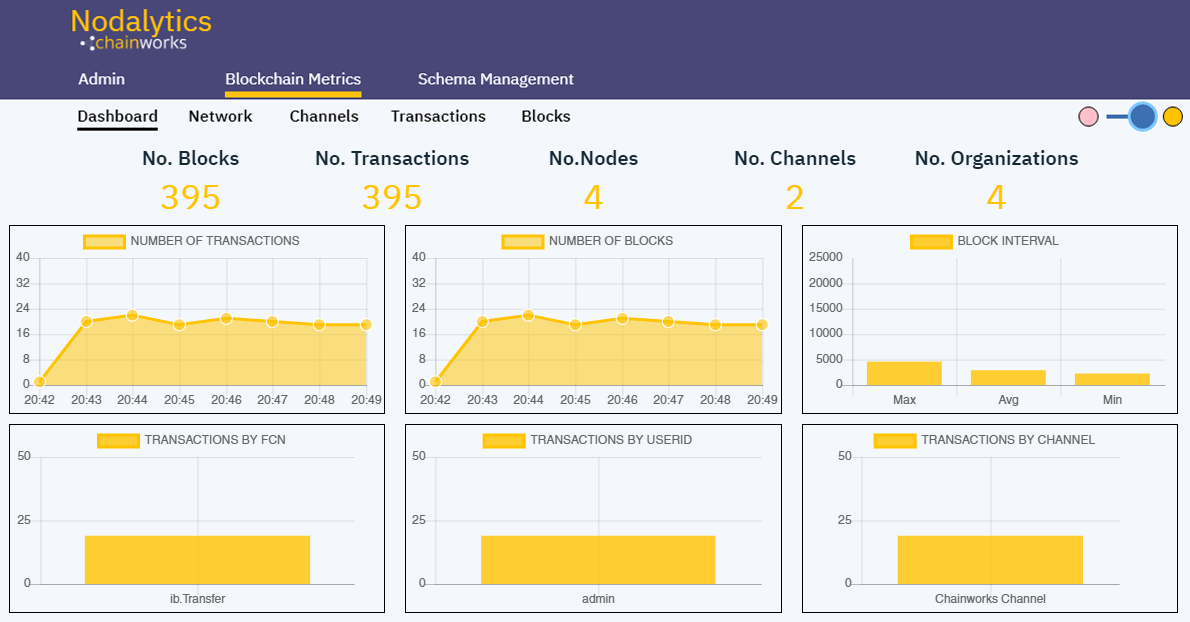Toggle the Number of Transactions legend swatch

pyautogui.click(x=104, y=241)
